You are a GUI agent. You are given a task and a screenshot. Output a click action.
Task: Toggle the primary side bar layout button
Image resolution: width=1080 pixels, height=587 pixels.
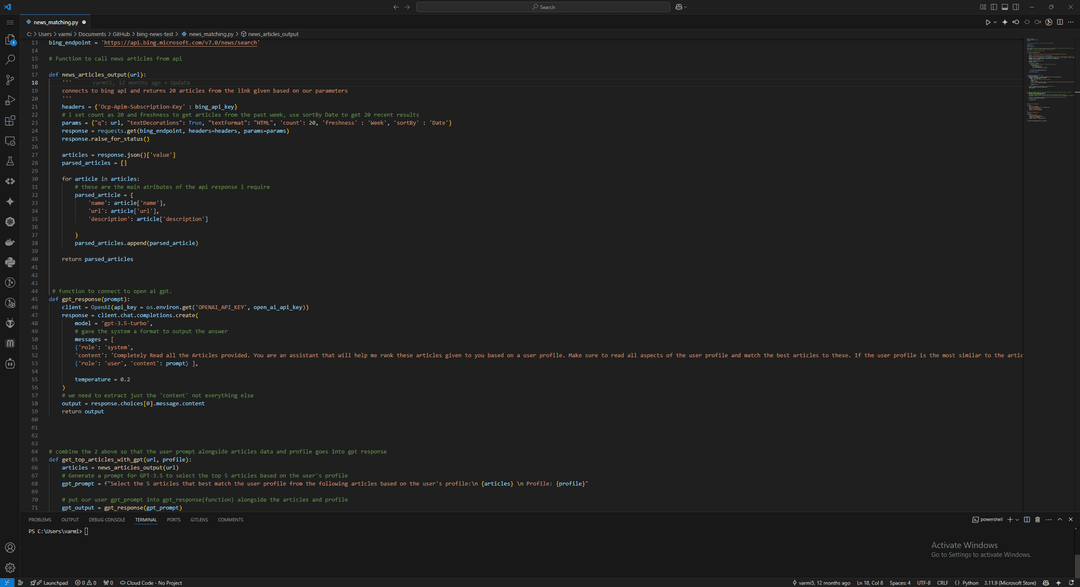pyautogui.click(x=996, y=7)
